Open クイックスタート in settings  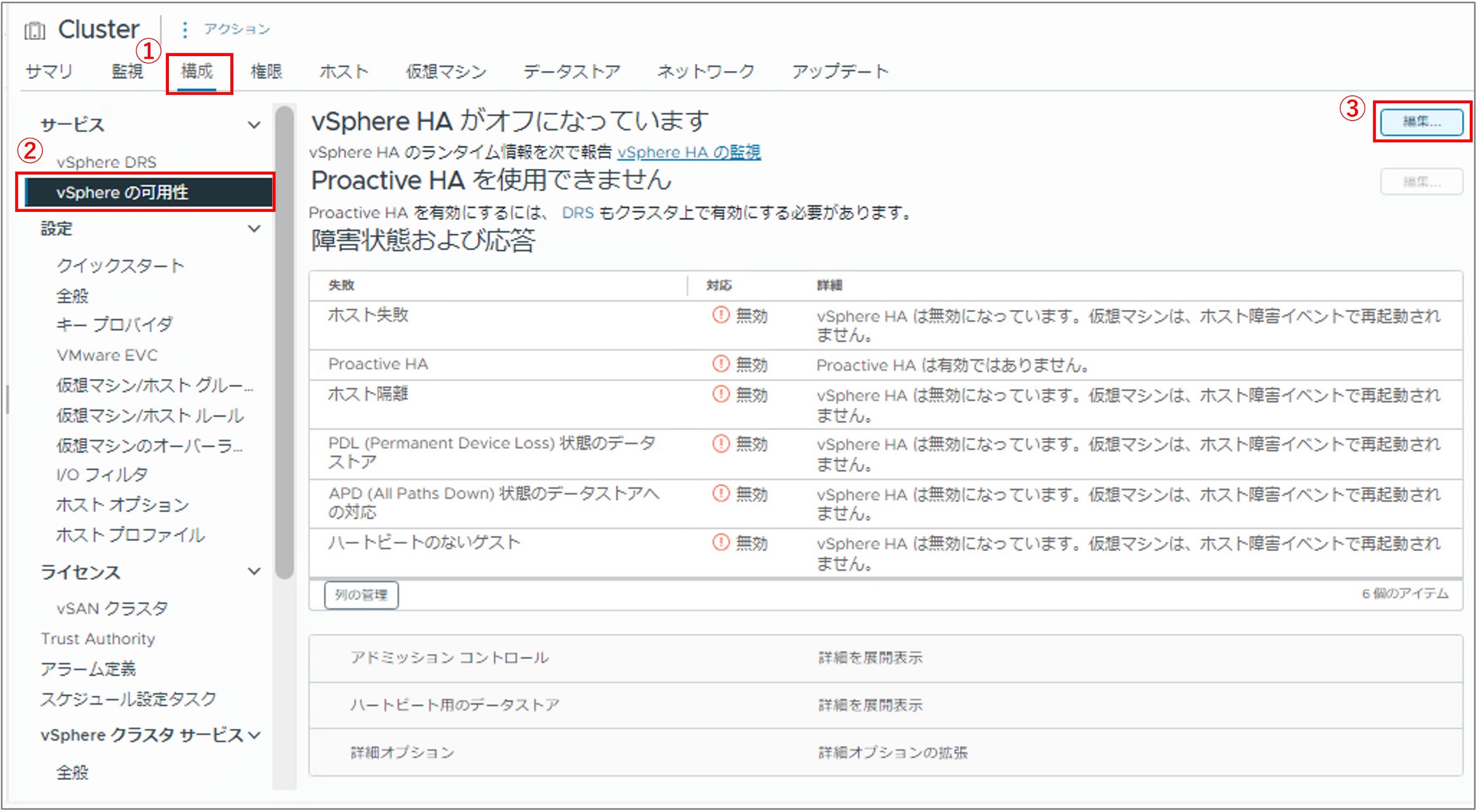[x=120, y=266]
